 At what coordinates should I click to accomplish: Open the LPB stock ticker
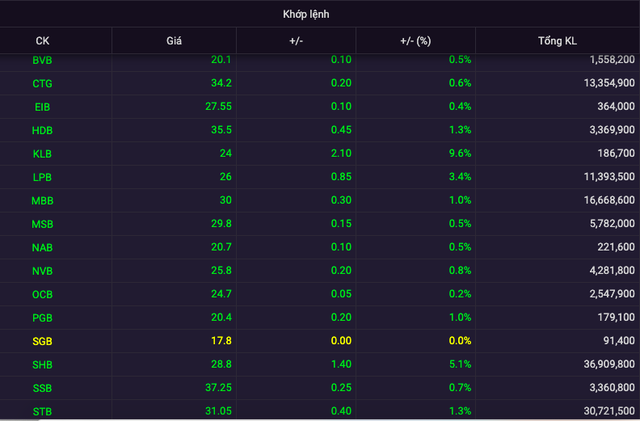click(x=42, y=177)
